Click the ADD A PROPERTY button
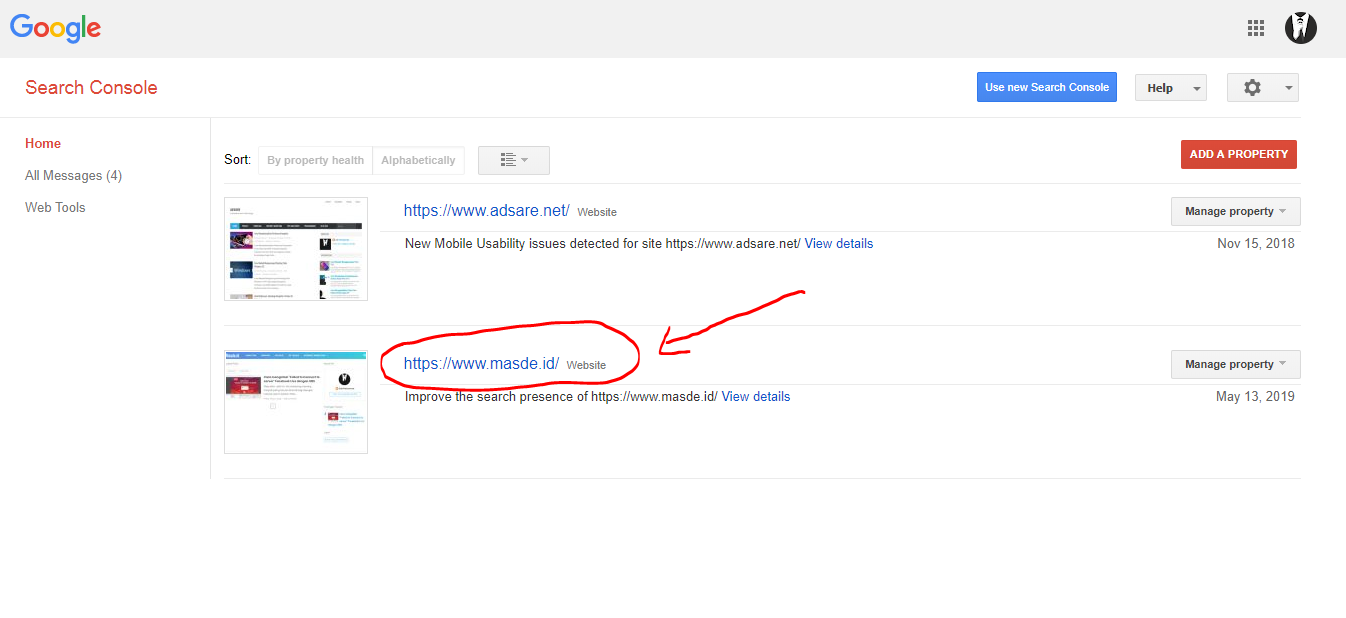Screen dimensions: 1346x618 1239,154
